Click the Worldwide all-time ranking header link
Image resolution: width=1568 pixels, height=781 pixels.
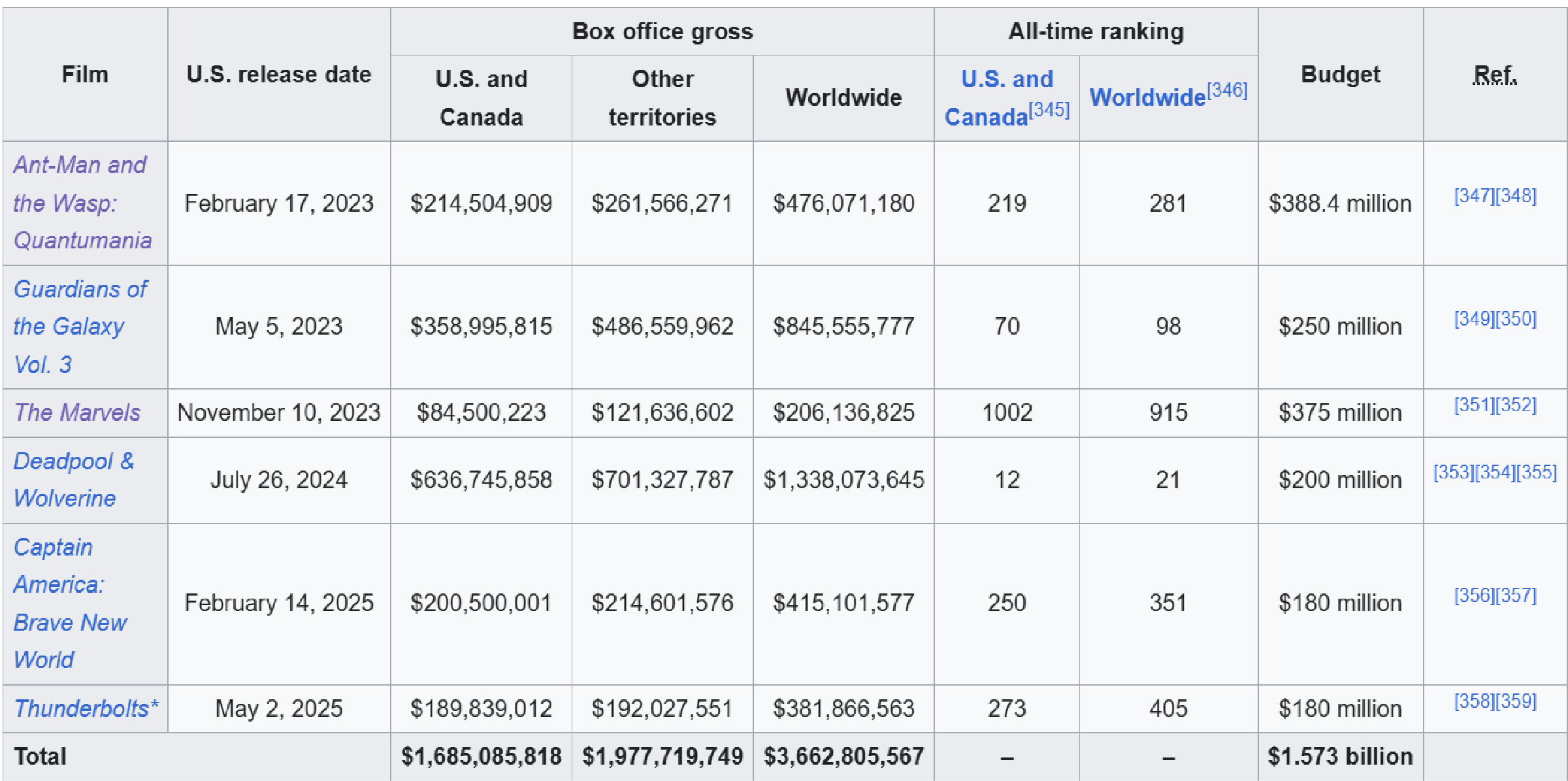pyautogui.click(x=1147, y=98)
